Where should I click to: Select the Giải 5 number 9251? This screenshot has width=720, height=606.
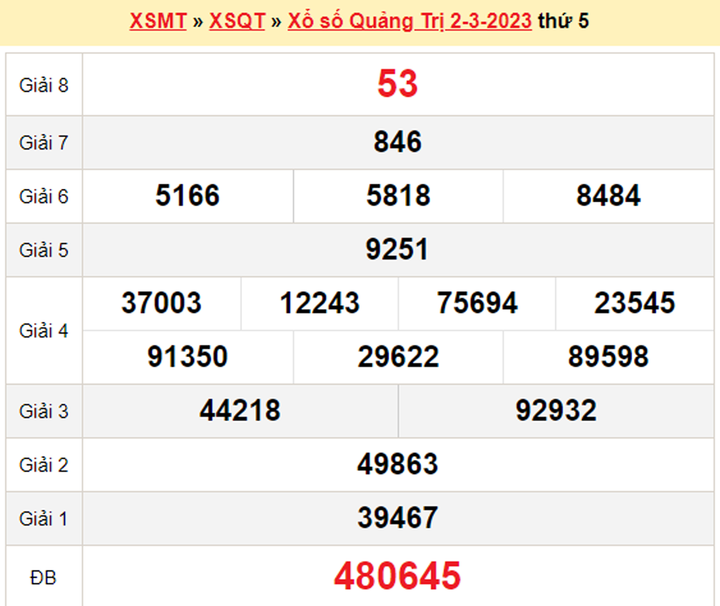click(398, 249)
